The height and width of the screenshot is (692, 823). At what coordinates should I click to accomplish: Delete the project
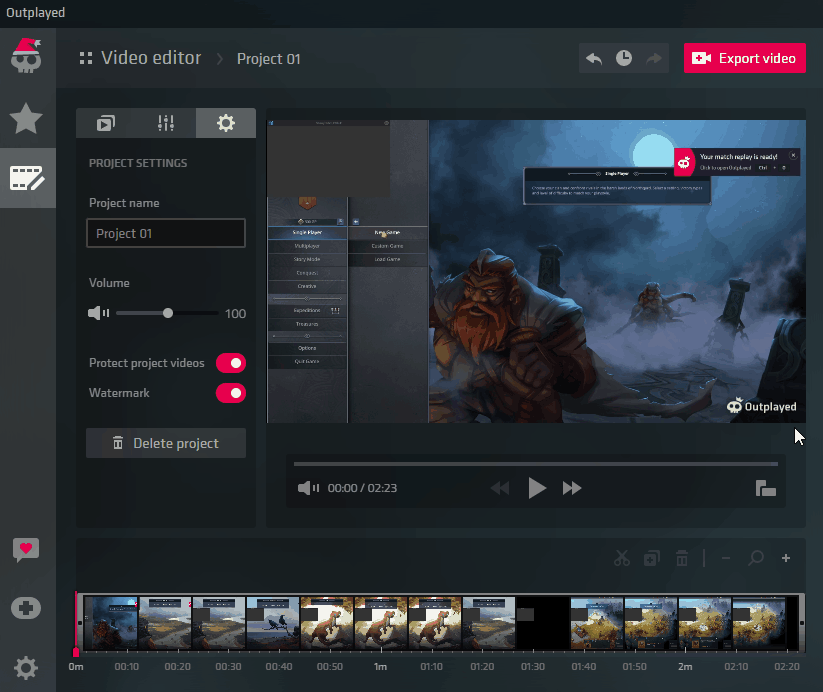tap(166, 443)
